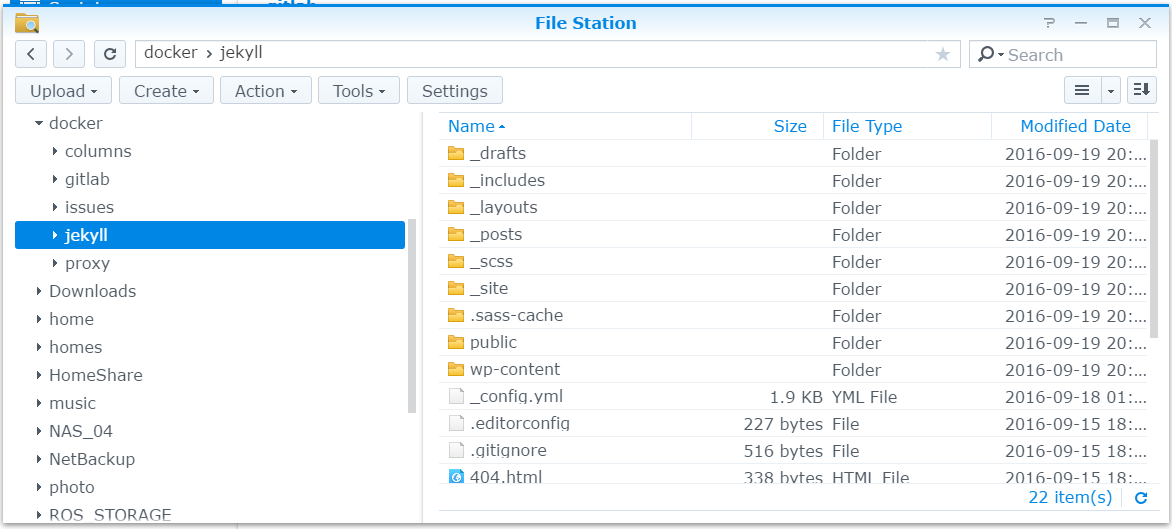Click the .gitignore file icon

pyautogui.click(x=456, y=451)
